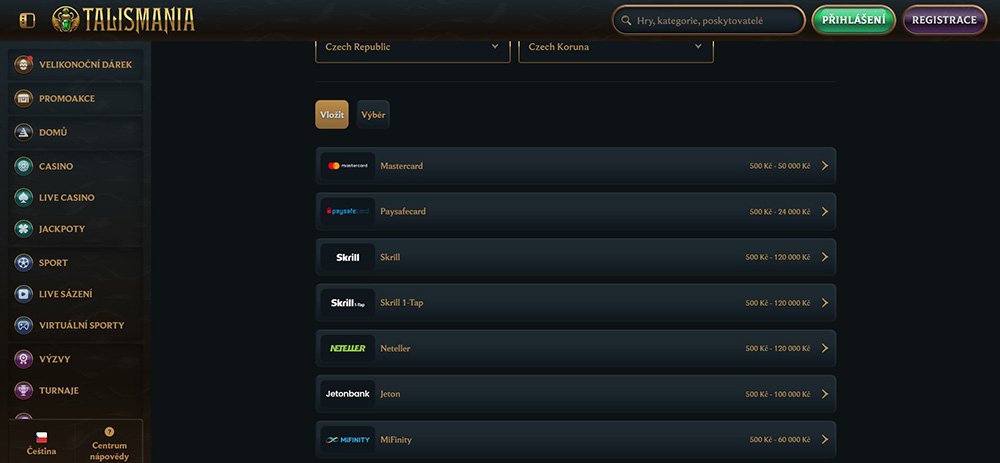This screenshot has width=1000, height=463.
Task: Expand Neteller row chevron arrow
Action: click(825, 348)
